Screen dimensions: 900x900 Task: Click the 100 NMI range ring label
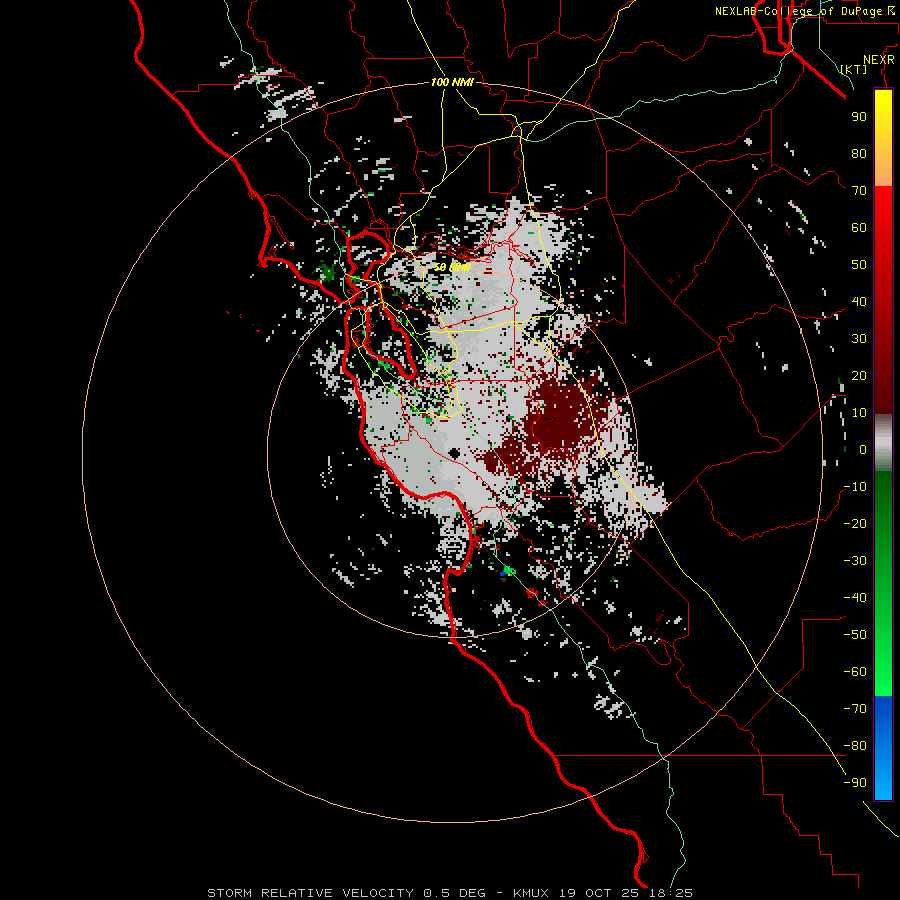click(x=452, y=82)
